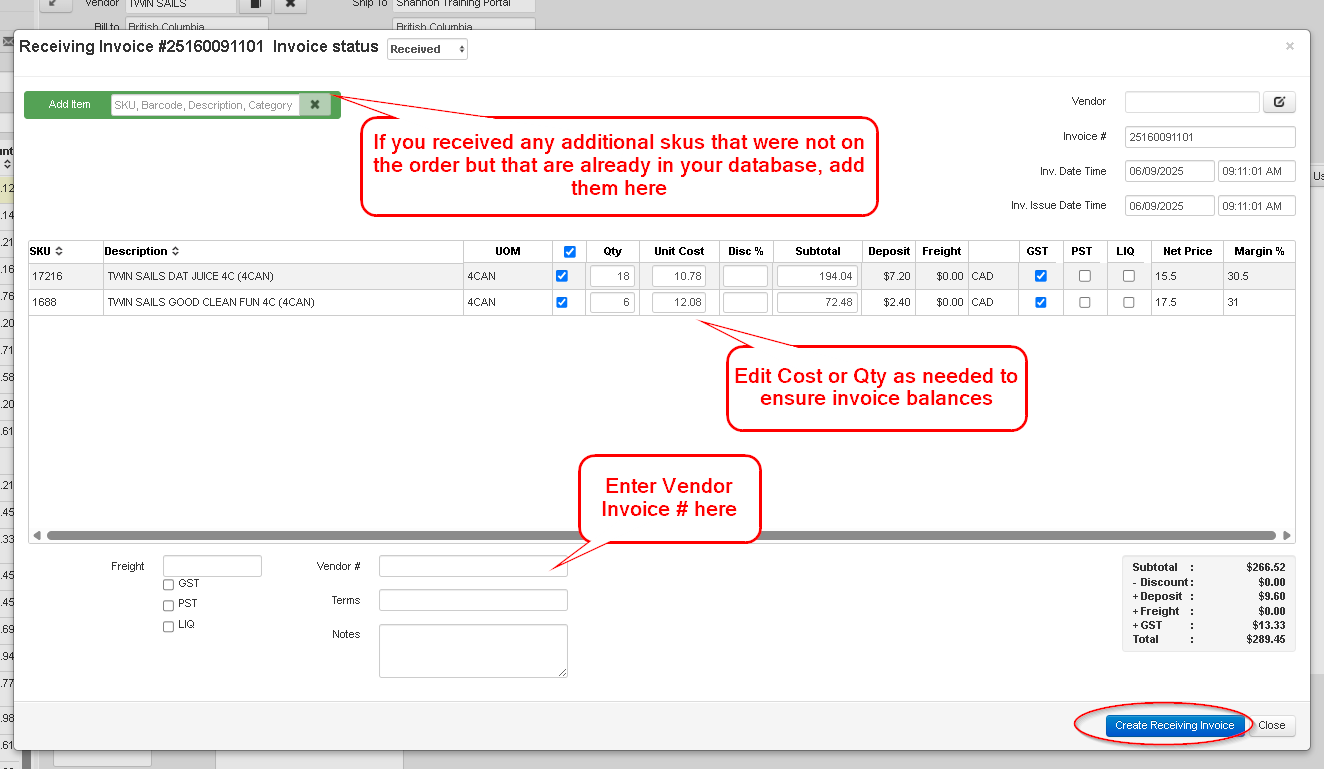The image size is (1324, 769).
Task: Check the freight GST checkbox
Action: 169,585
